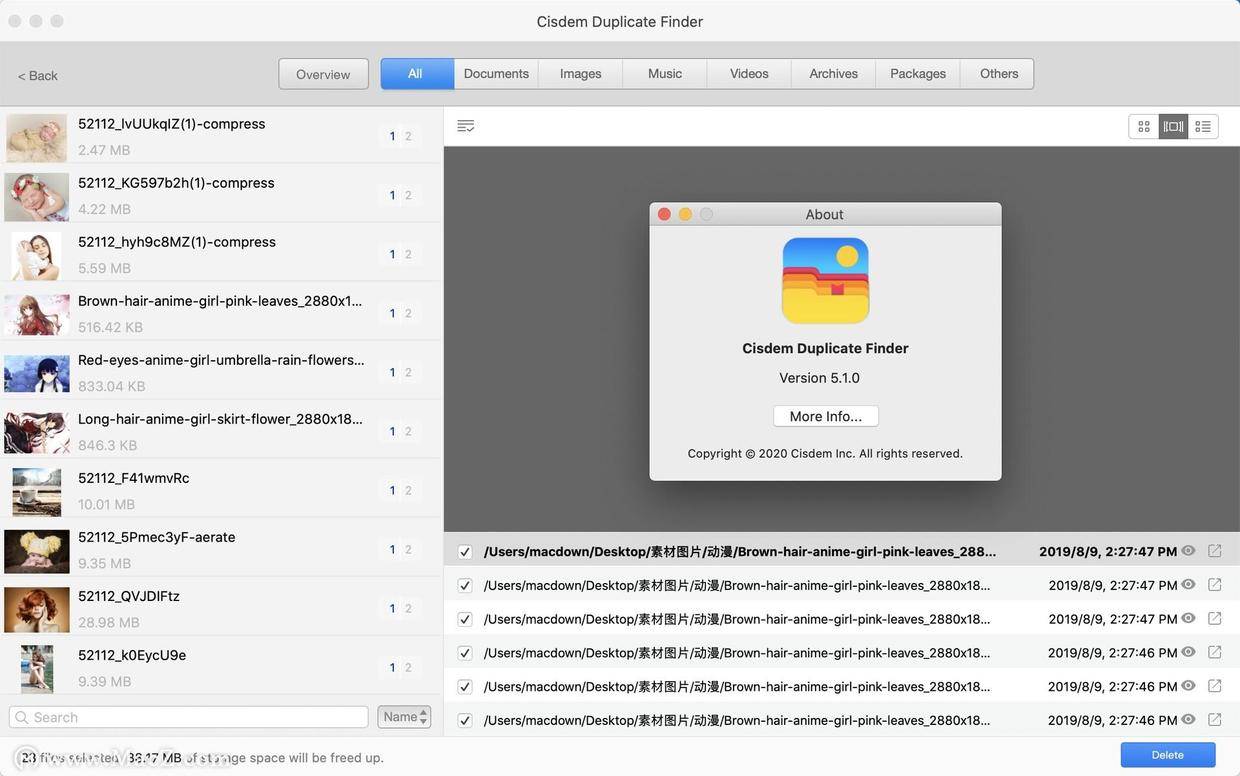Toggle copy 1 of Red-eyes-anime-girl row

pos(392,372)
